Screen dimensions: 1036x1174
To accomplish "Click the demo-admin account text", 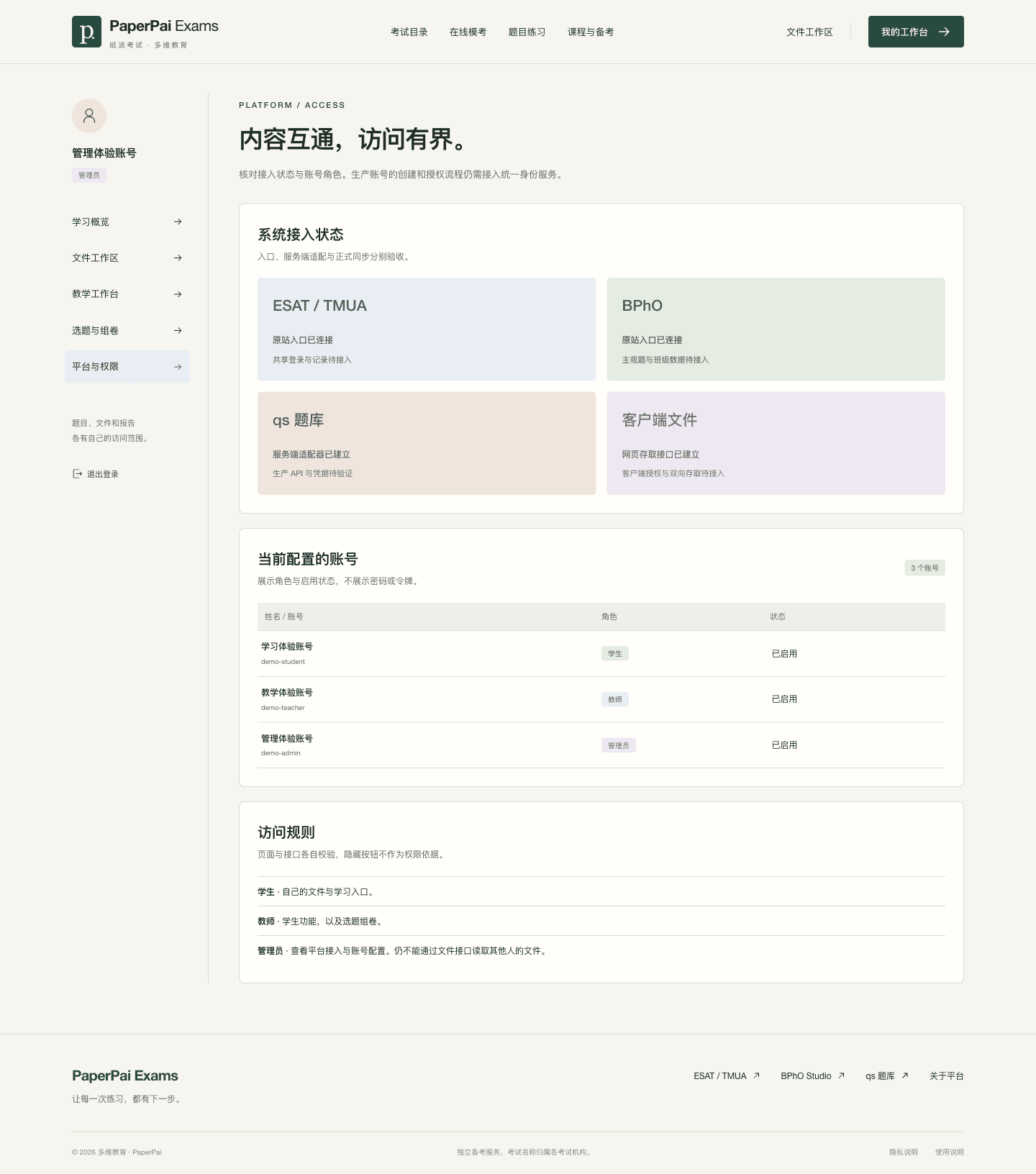I will pos(281,753).
